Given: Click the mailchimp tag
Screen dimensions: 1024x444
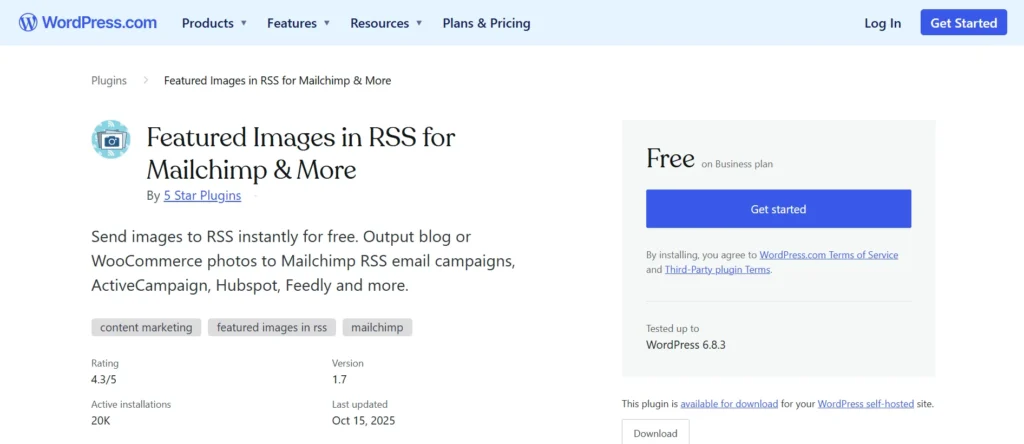Looking at the screenshot, I should (x=377, y=327).
